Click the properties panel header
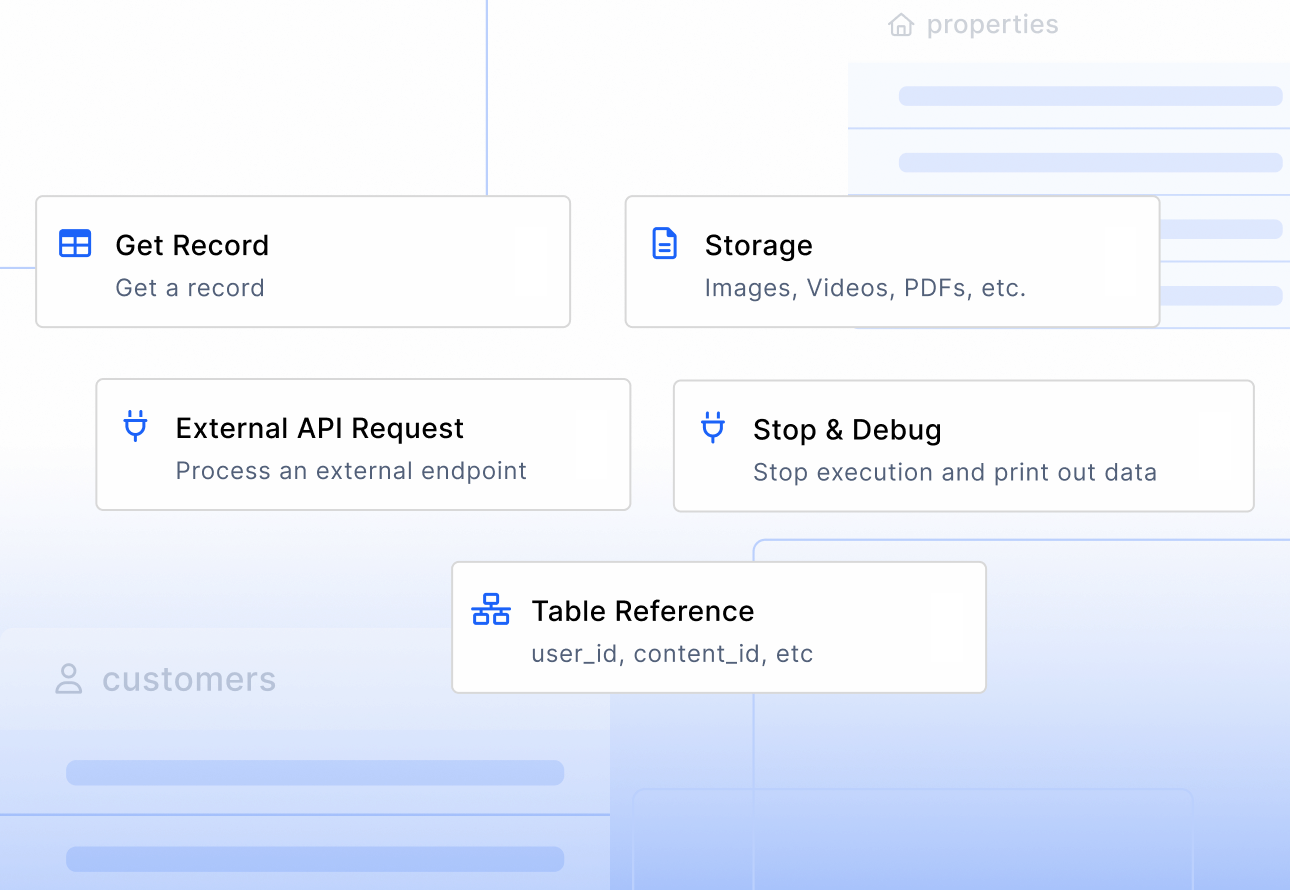The image size is (1290, 890). (x=993, y=24)
